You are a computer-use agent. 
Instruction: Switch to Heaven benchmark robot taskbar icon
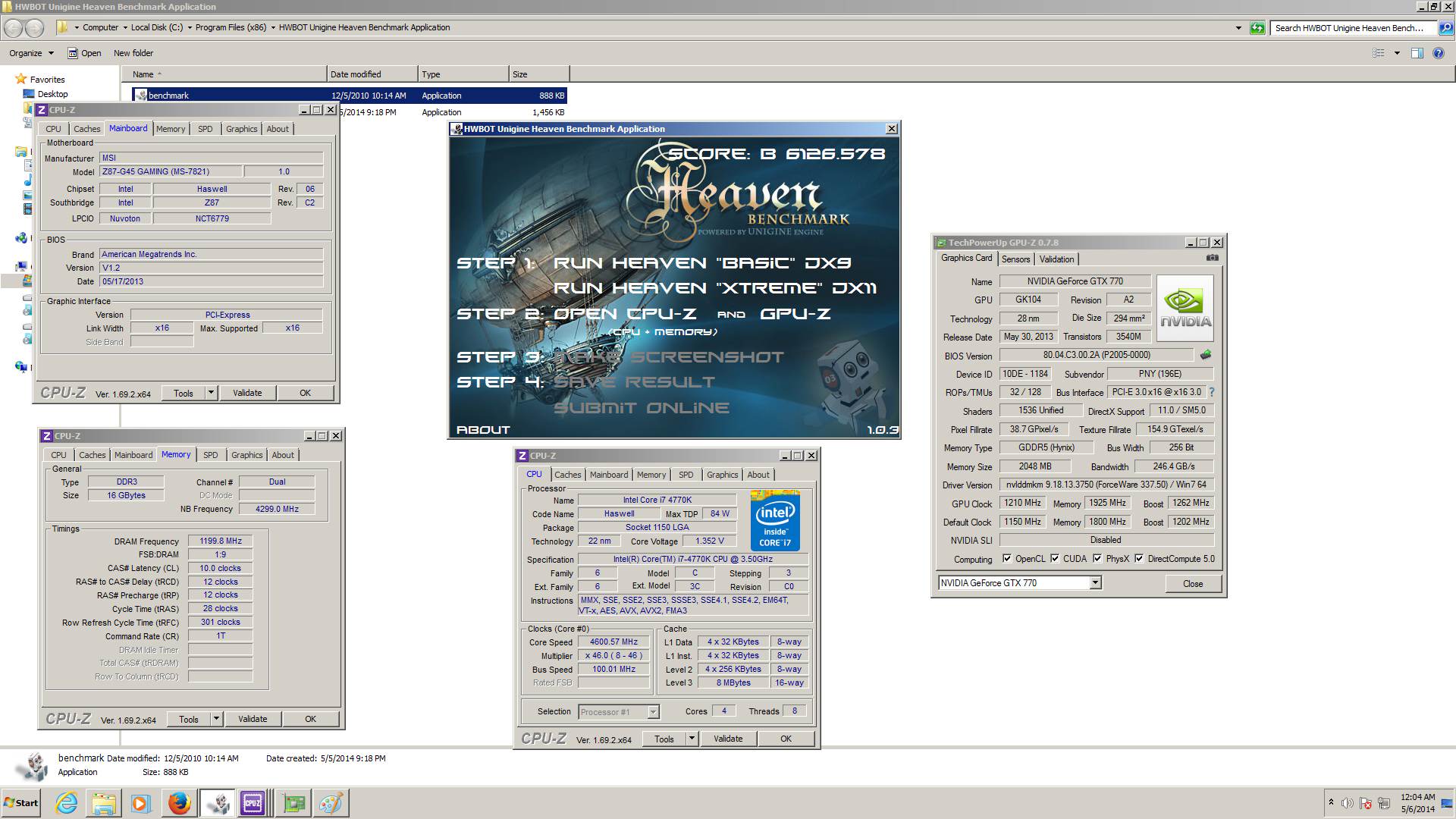[x=218, y=803]
